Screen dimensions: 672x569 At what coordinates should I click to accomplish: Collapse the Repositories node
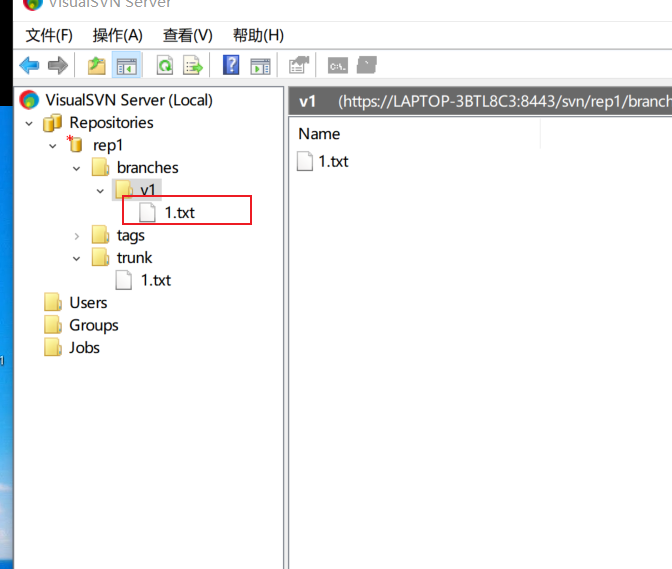click(x=29, y=124)
